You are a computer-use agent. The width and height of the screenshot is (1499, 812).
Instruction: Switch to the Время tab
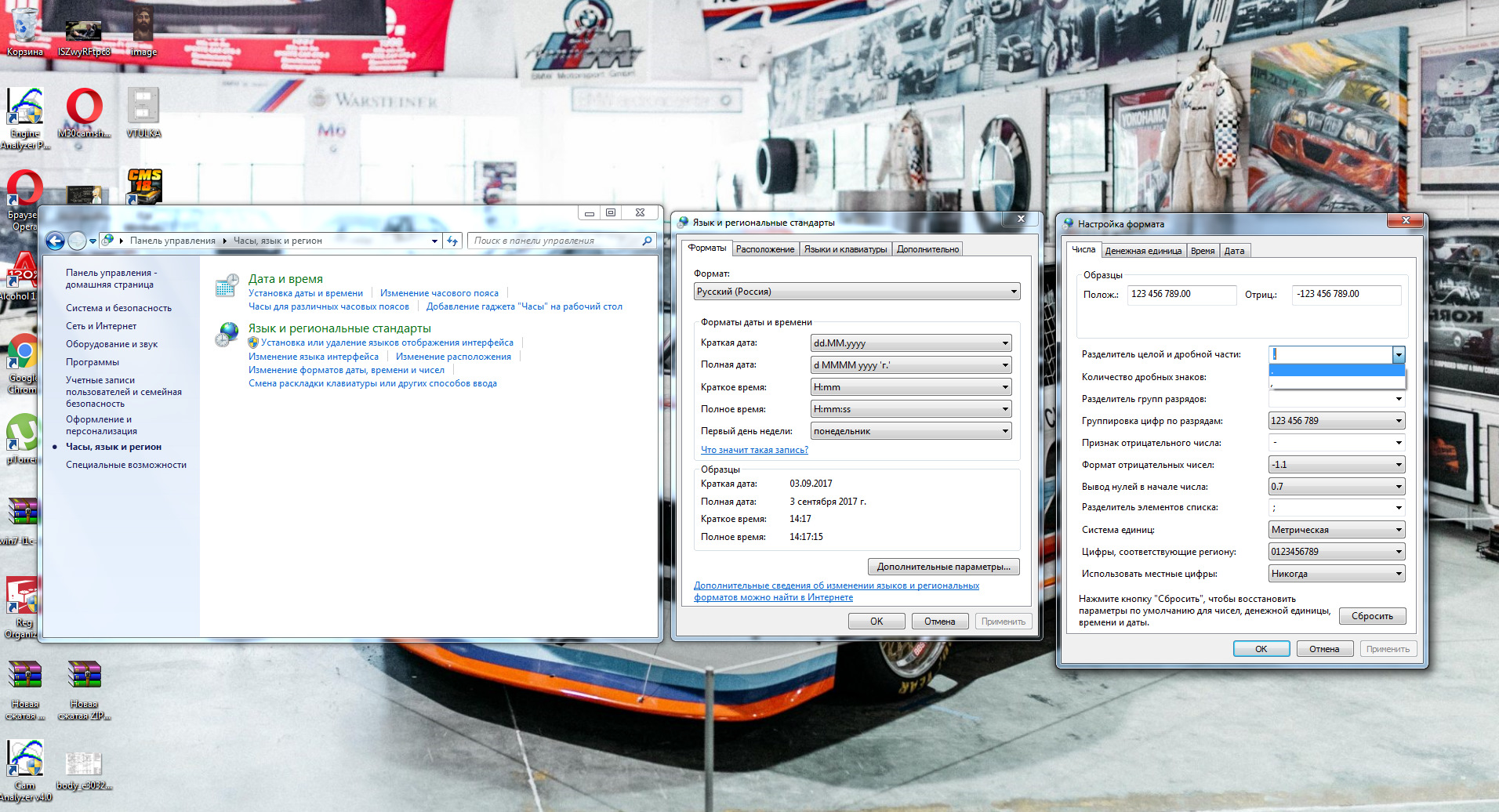pyautogui.click(x=1203, y=251)
